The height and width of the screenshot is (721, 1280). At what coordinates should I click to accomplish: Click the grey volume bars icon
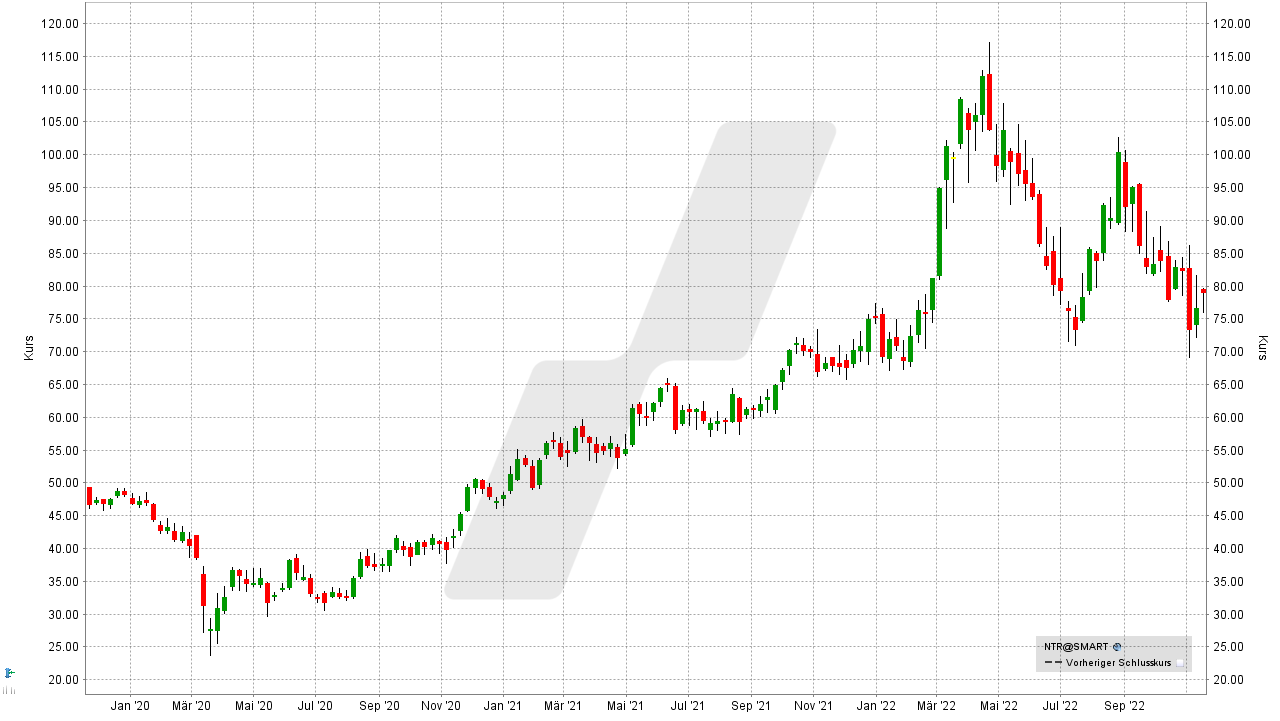pyautogui.click(x=9, y=688)
